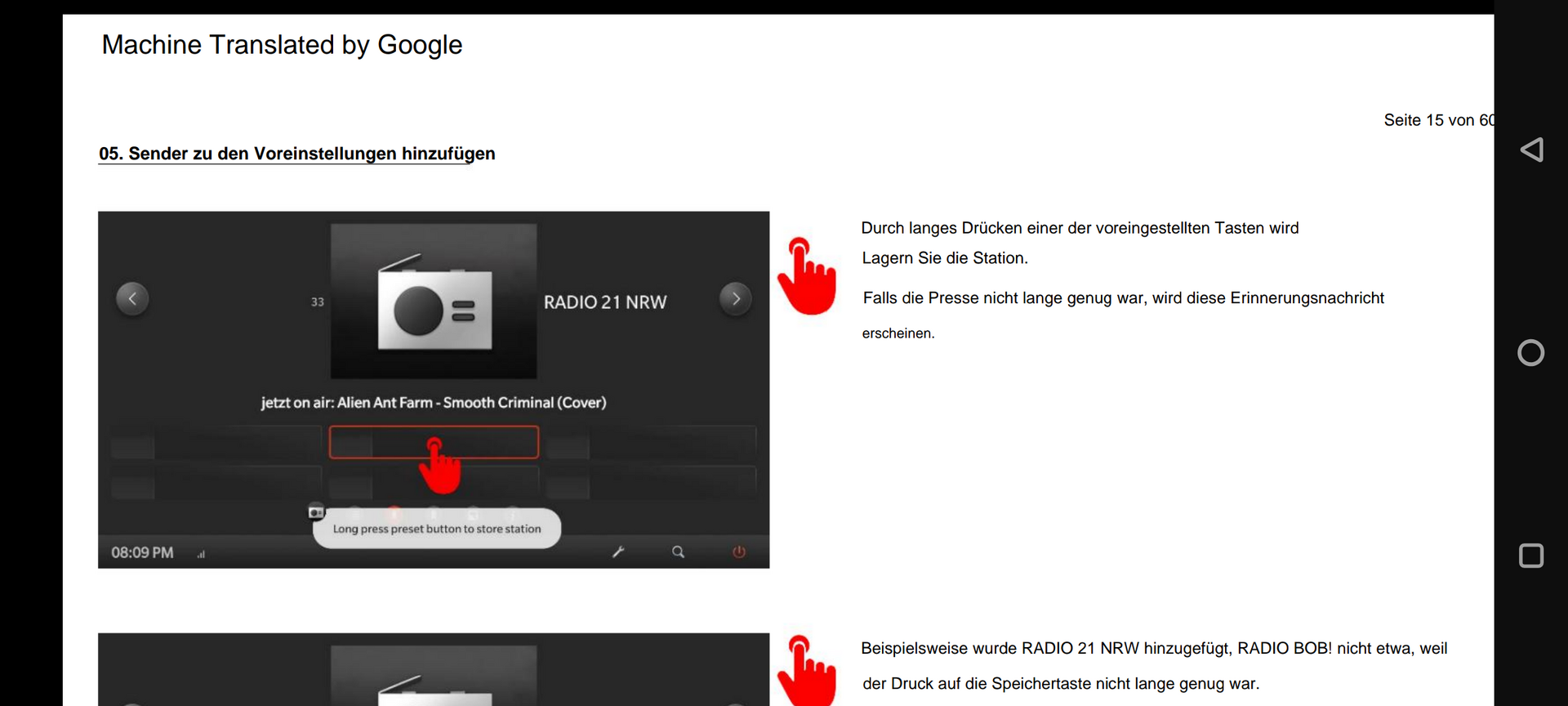Click the 'Seite 15 von 60' page indicator

pyautogui.click(x=1437, y=120)
